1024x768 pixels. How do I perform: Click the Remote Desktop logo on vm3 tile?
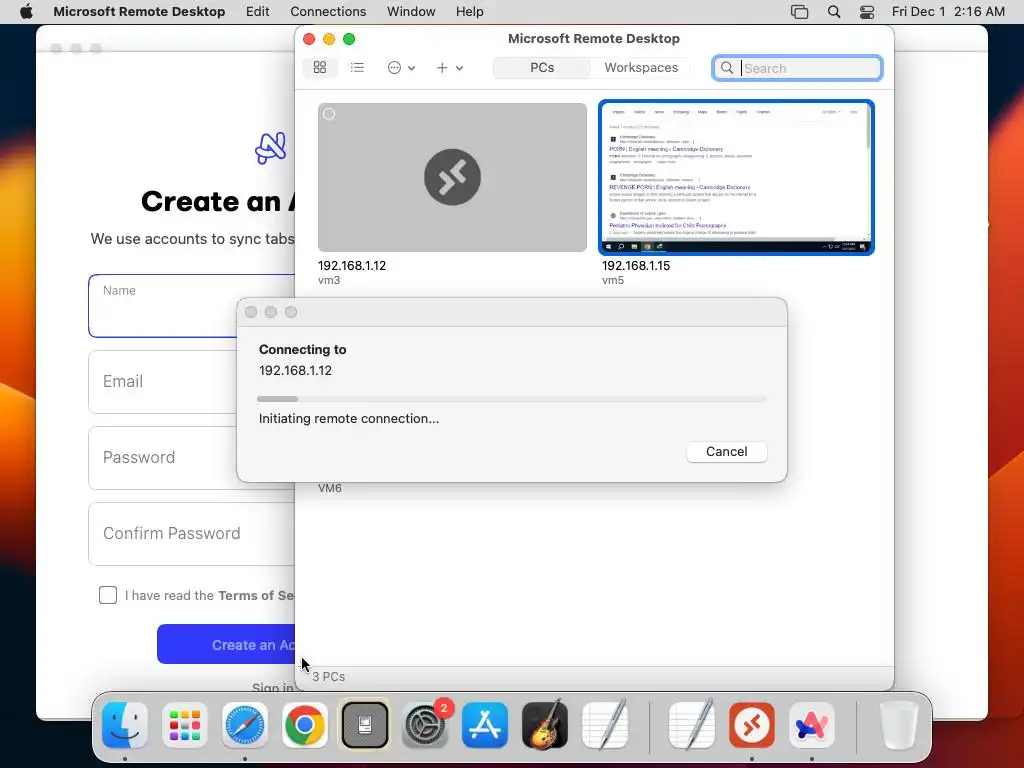pyautogui.click(x=452, y=177)
